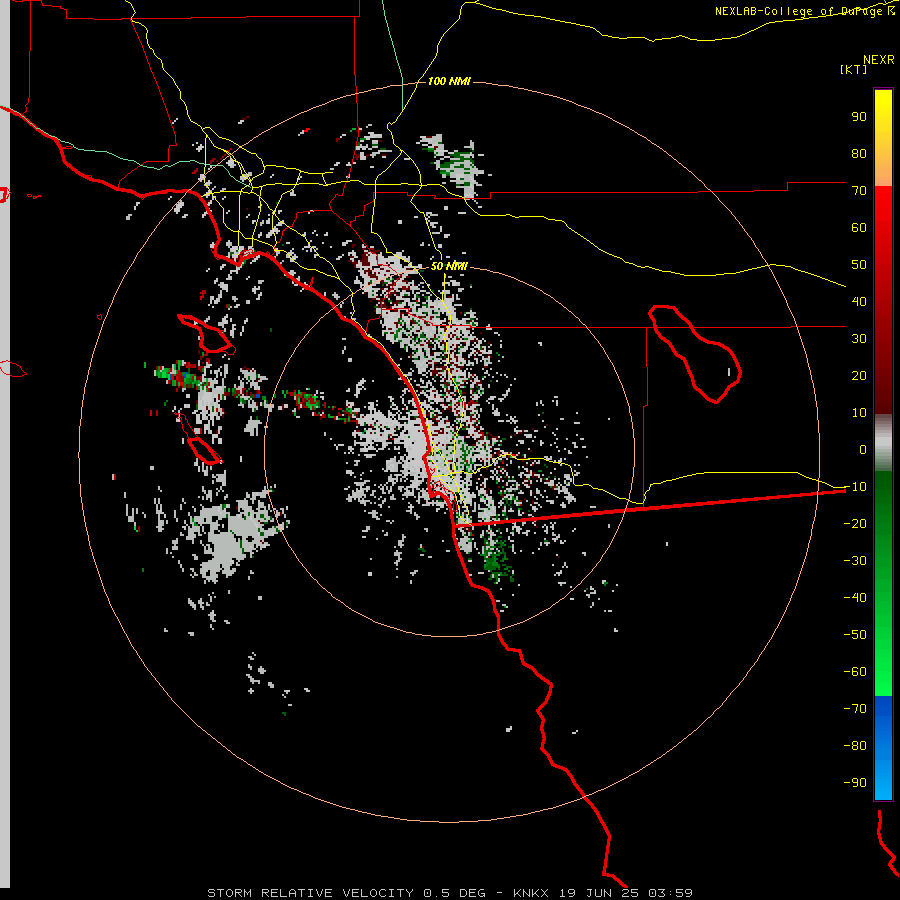The width and height of the screenshot is (900, 900).
Task: Click the 50 knot scale label
Action: (859, 265)
